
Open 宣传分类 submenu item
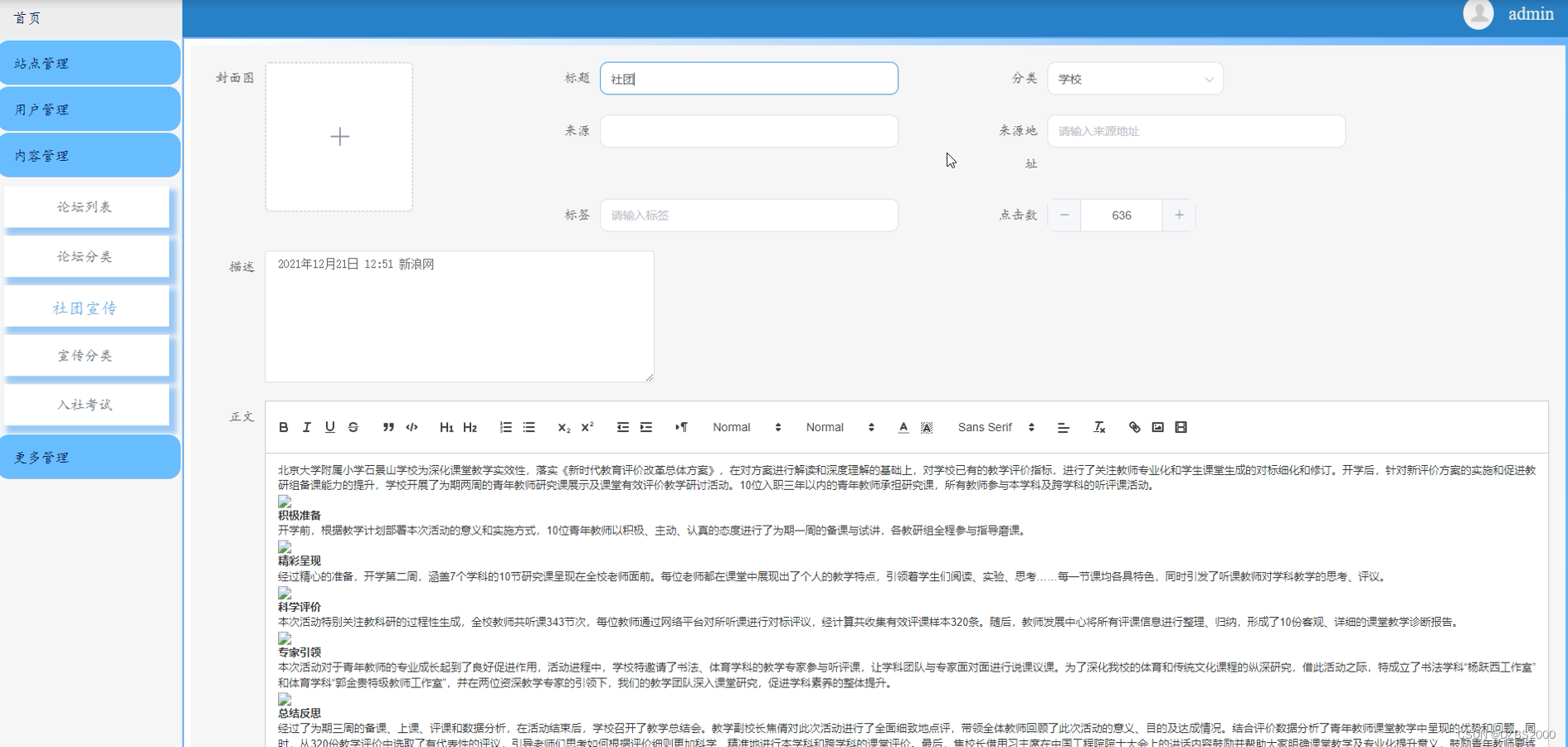coord(86,355)
